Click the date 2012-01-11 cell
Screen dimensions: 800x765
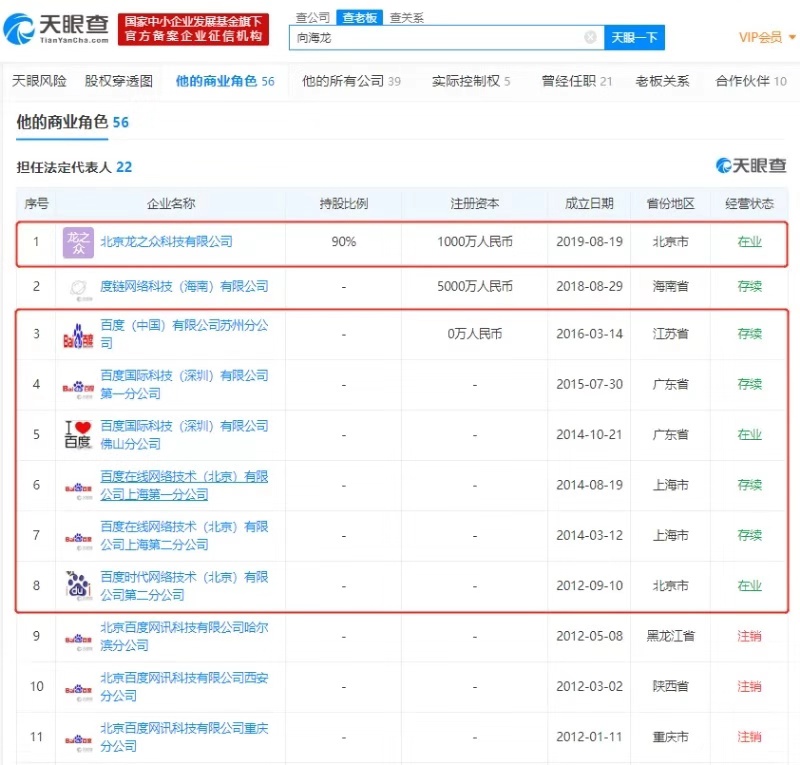click(589, 737)
